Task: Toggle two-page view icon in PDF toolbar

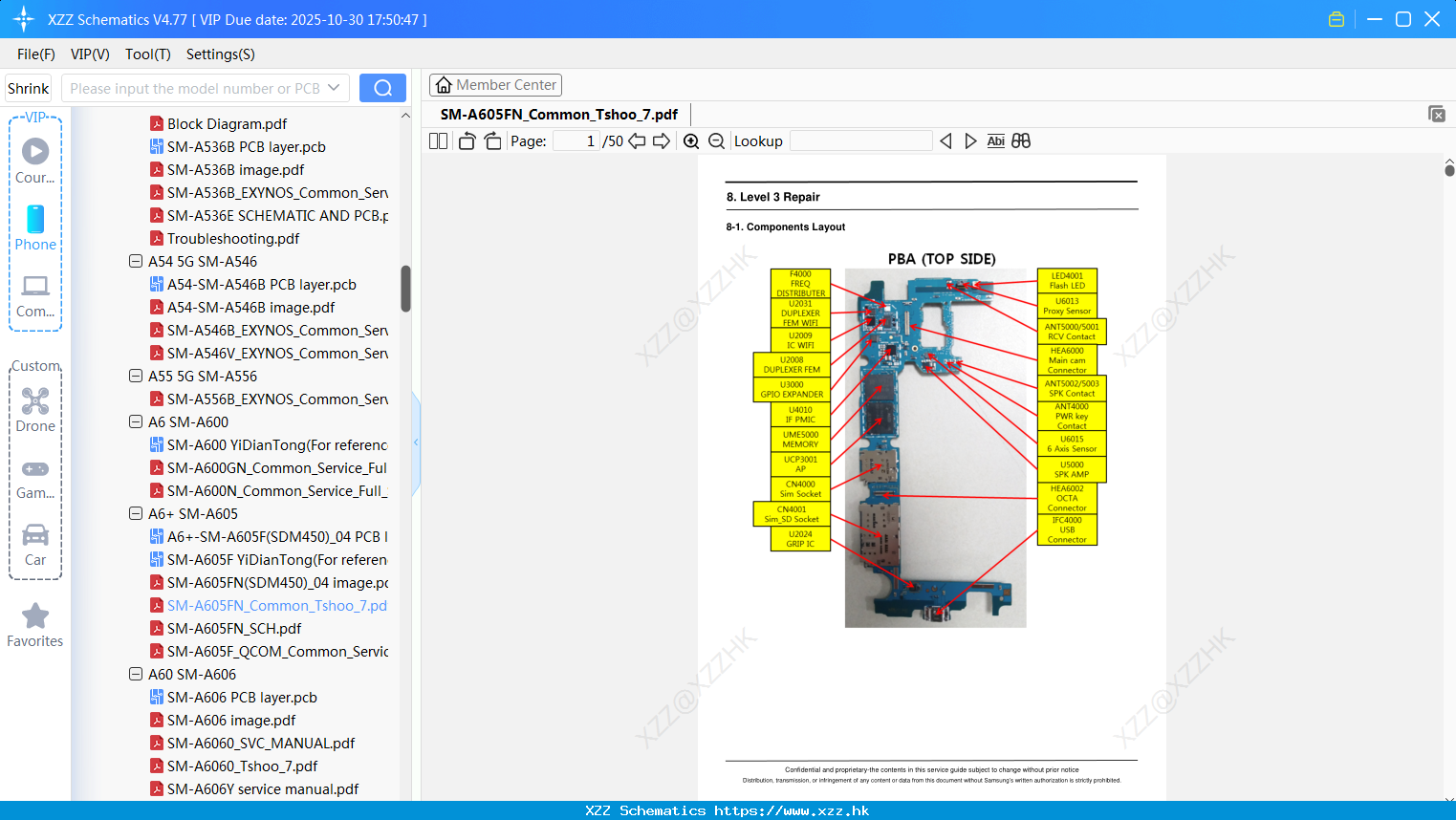Action: pos(438,140)
